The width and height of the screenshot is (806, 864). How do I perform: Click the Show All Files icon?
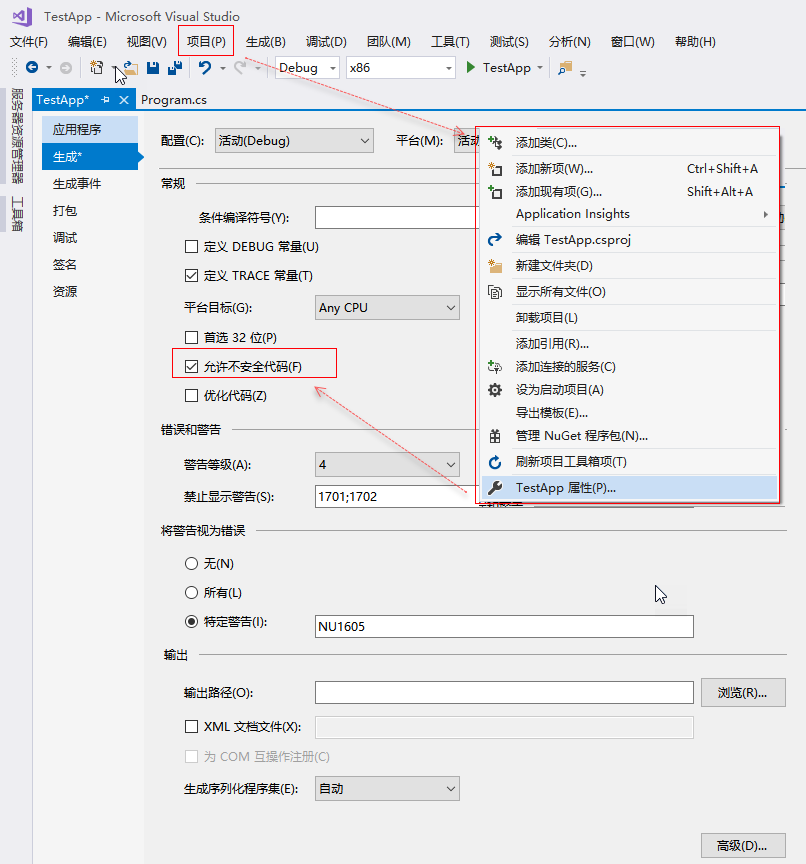point(495,291)
